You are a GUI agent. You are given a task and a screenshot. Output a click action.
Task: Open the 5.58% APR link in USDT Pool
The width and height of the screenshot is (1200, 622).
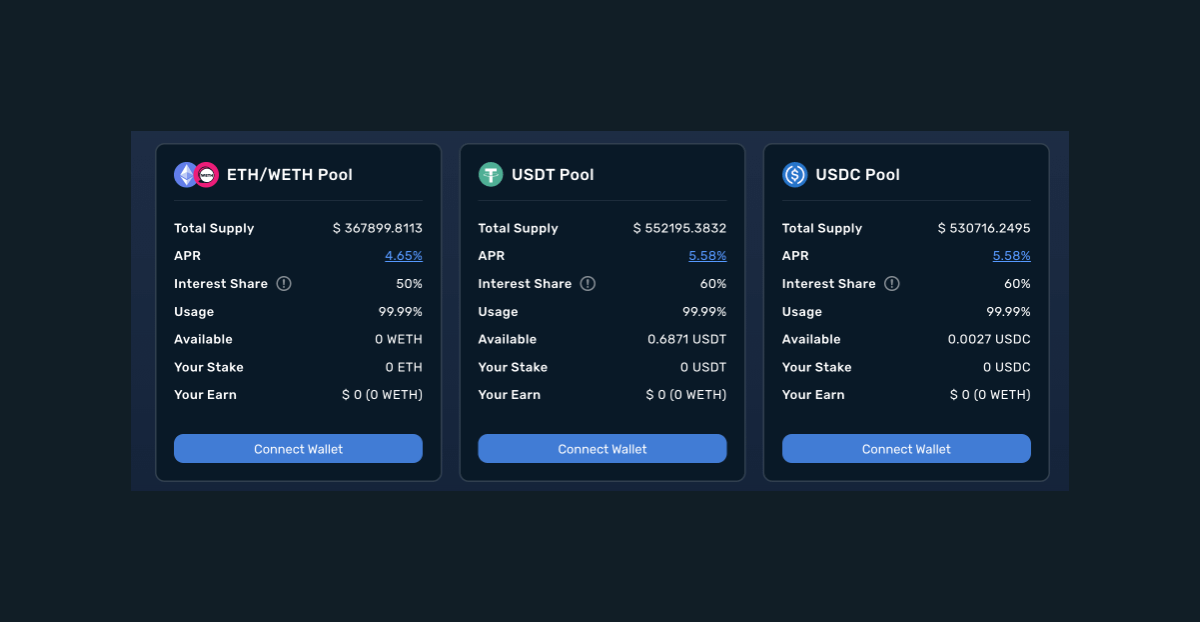coord(707,256)
